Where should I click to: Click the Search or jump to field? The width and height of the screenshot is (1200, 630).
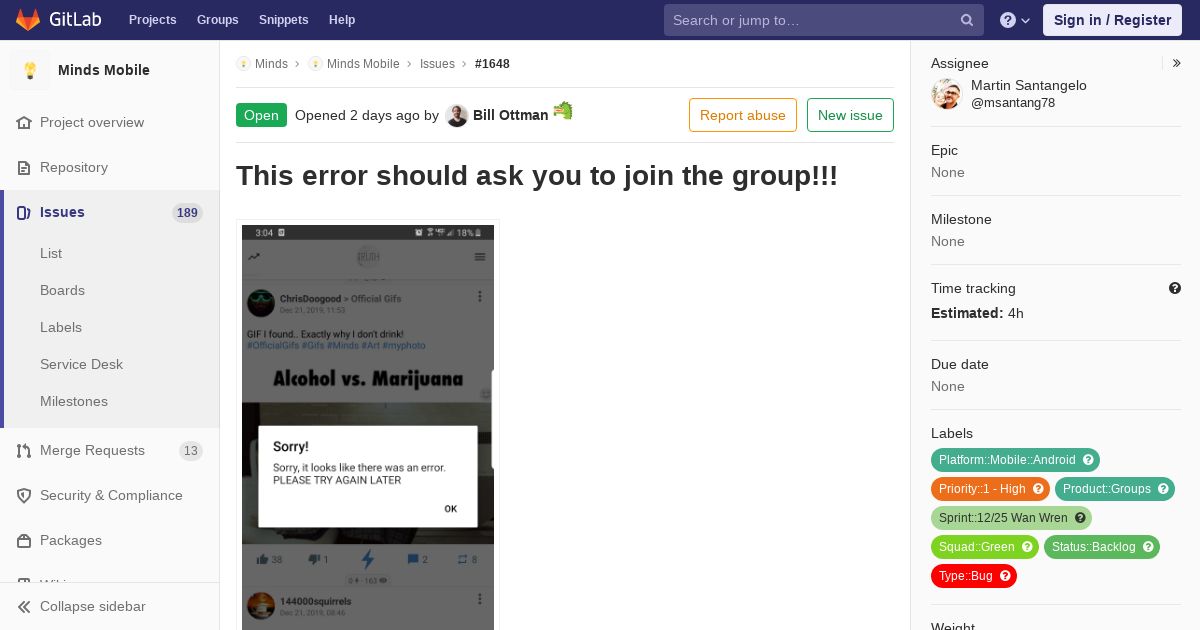[x=824, y=20]
